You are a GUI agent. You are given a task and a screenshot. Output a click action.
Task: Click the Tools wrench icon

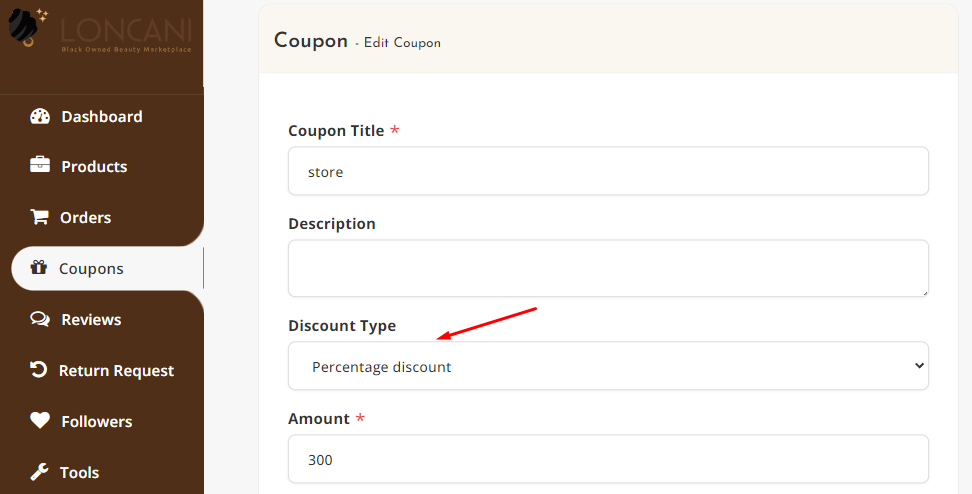coord(39,472)
